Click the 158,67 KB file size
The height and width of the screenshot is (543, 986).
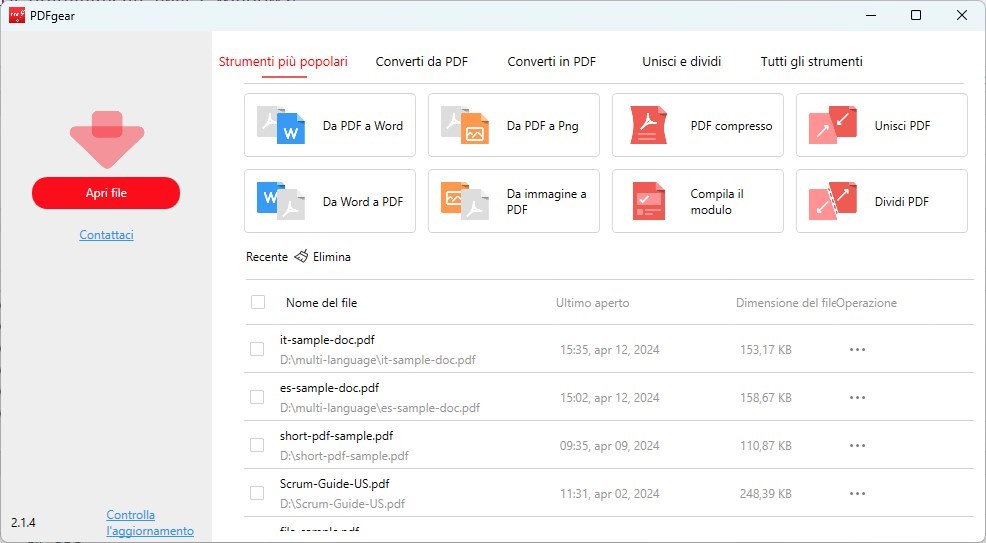(x=765, y=398)
